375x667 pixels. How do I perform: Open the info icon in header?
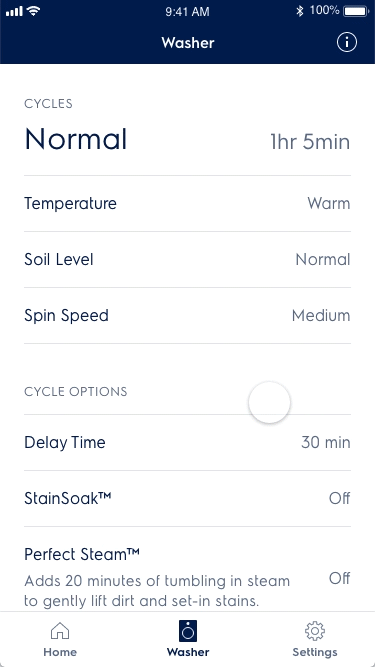coord(347,43)
